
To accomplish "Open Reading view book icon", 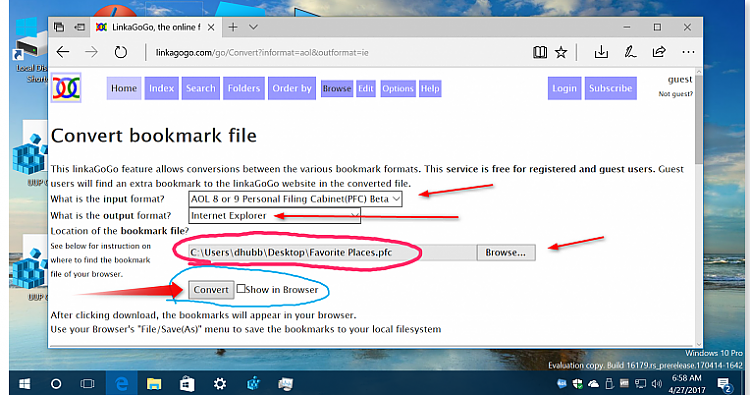I will click(x=540, y=52).
